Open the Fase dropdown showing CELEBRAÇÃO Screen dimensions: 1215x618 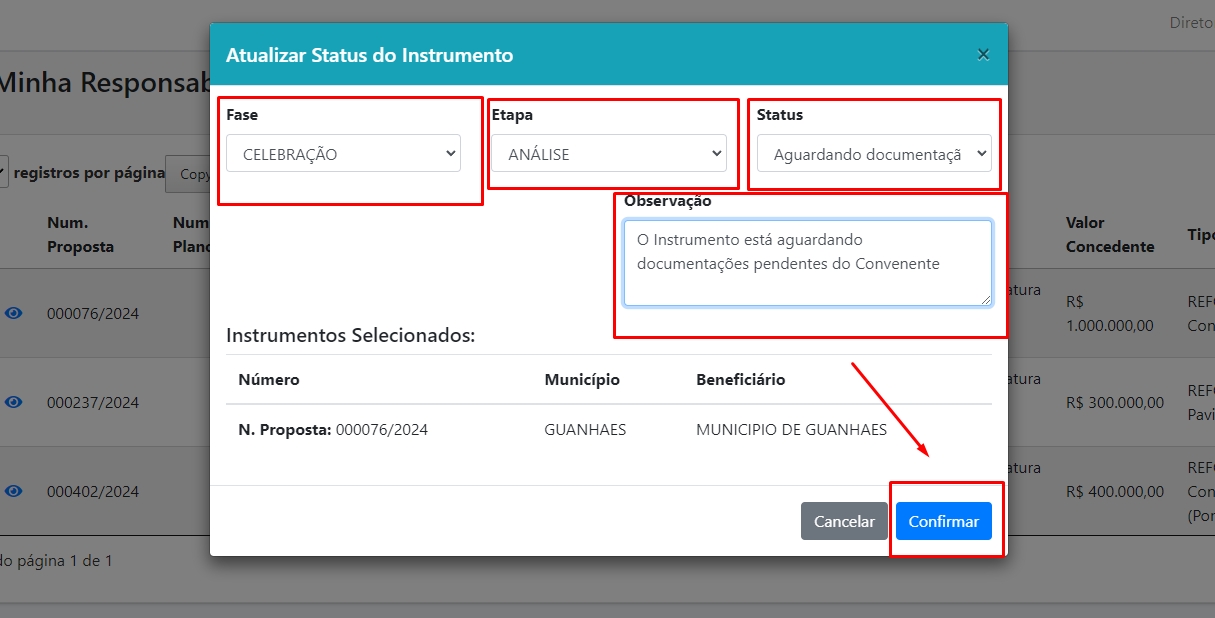pyautogui.click(x=343, y=154)
